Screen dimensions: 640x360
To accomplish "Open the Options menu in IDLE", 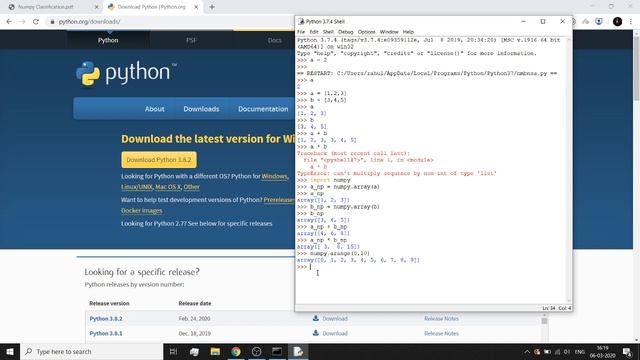I will point(366,32).
